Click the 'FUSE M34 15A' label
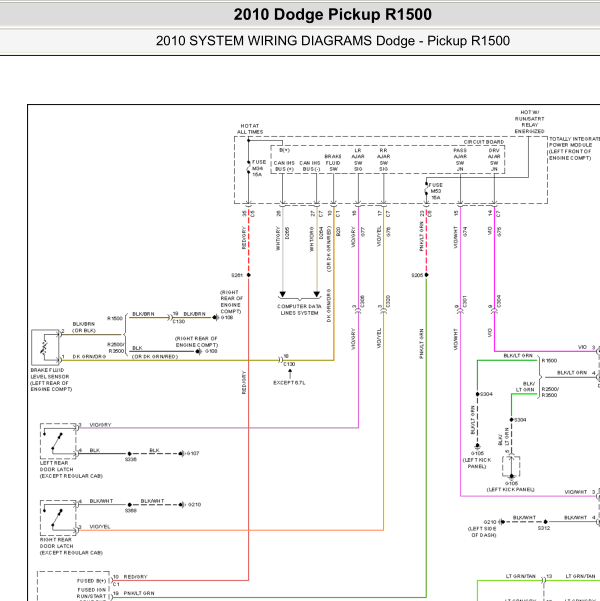Image resolution: width=600 pixels, height=601 pixels. [259, 168]
